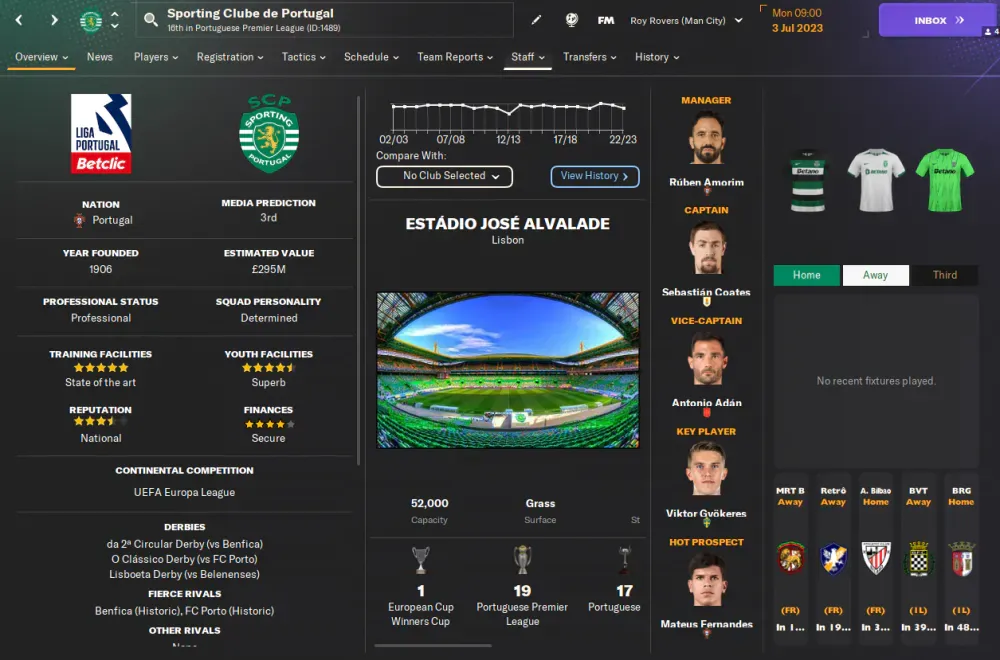This screenshot has height=660, width=1000.
Task: Click the Sporting Clube de Portugal search field
Action: click(x=324, y=20)
